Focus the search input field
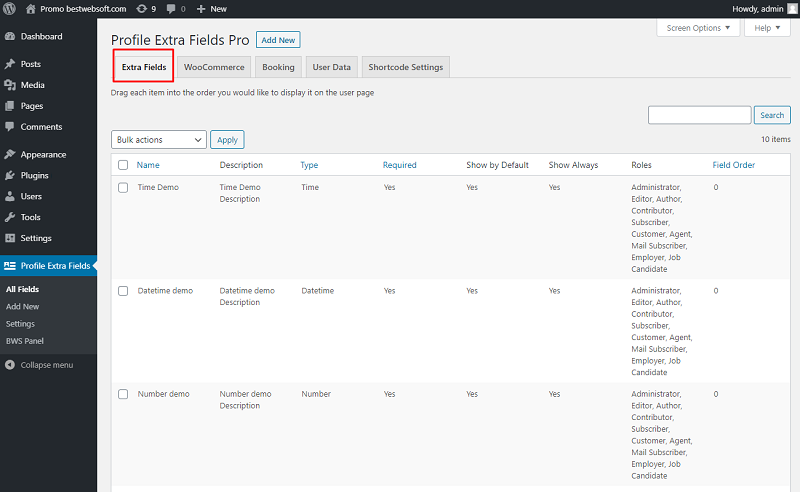800x492 pixels. pyautogui.click(x=699, y=115)
